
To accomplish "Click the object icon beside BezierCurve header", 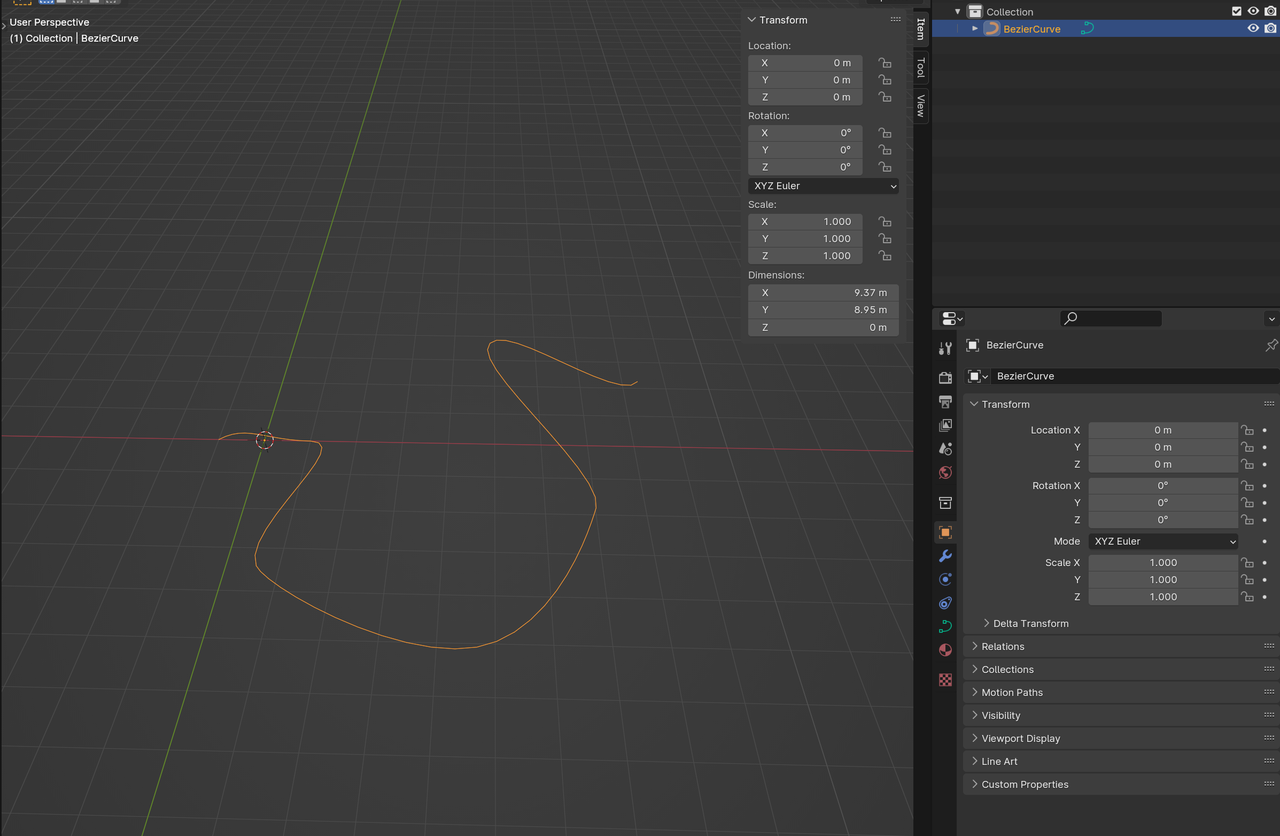I will (x=972, y=345).
